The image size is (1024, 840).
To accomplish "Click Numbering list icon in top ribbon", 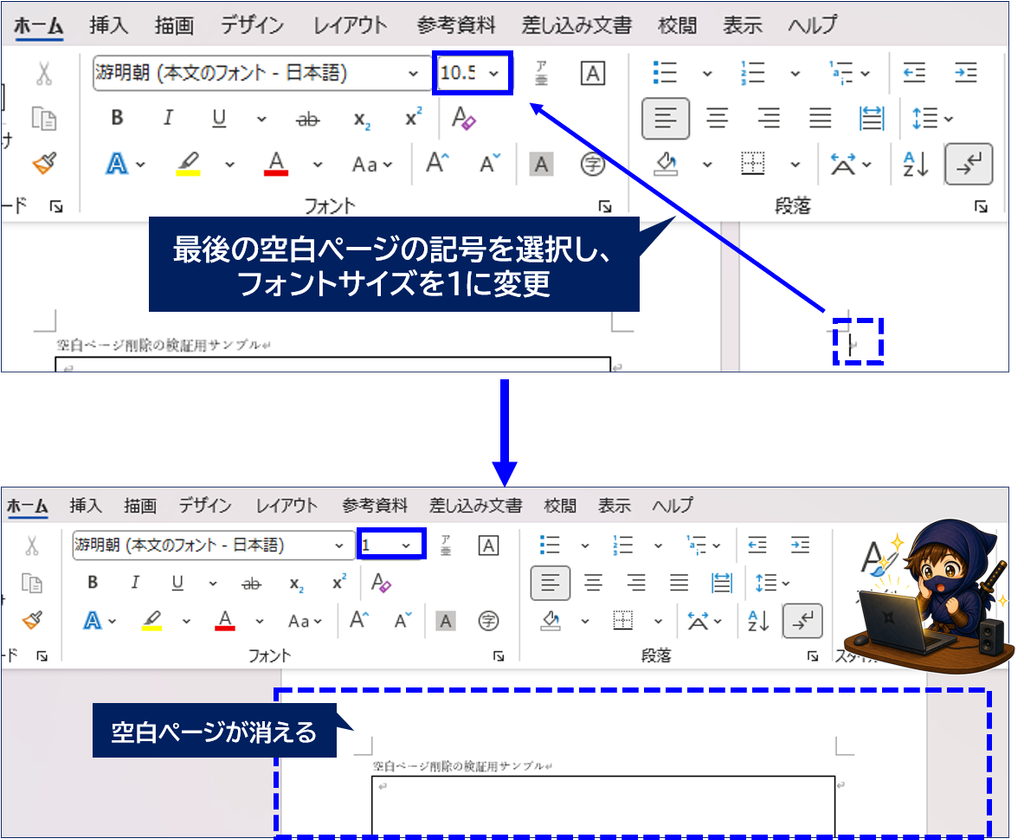I will (x=752, y=73).
